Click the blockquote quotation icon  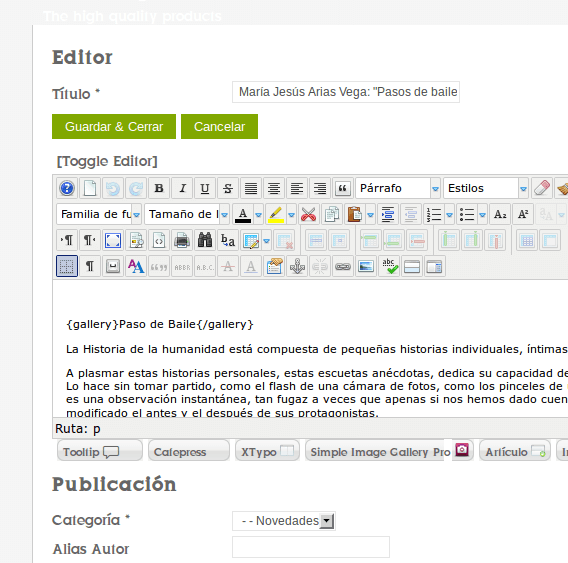(x=343, y=188)
